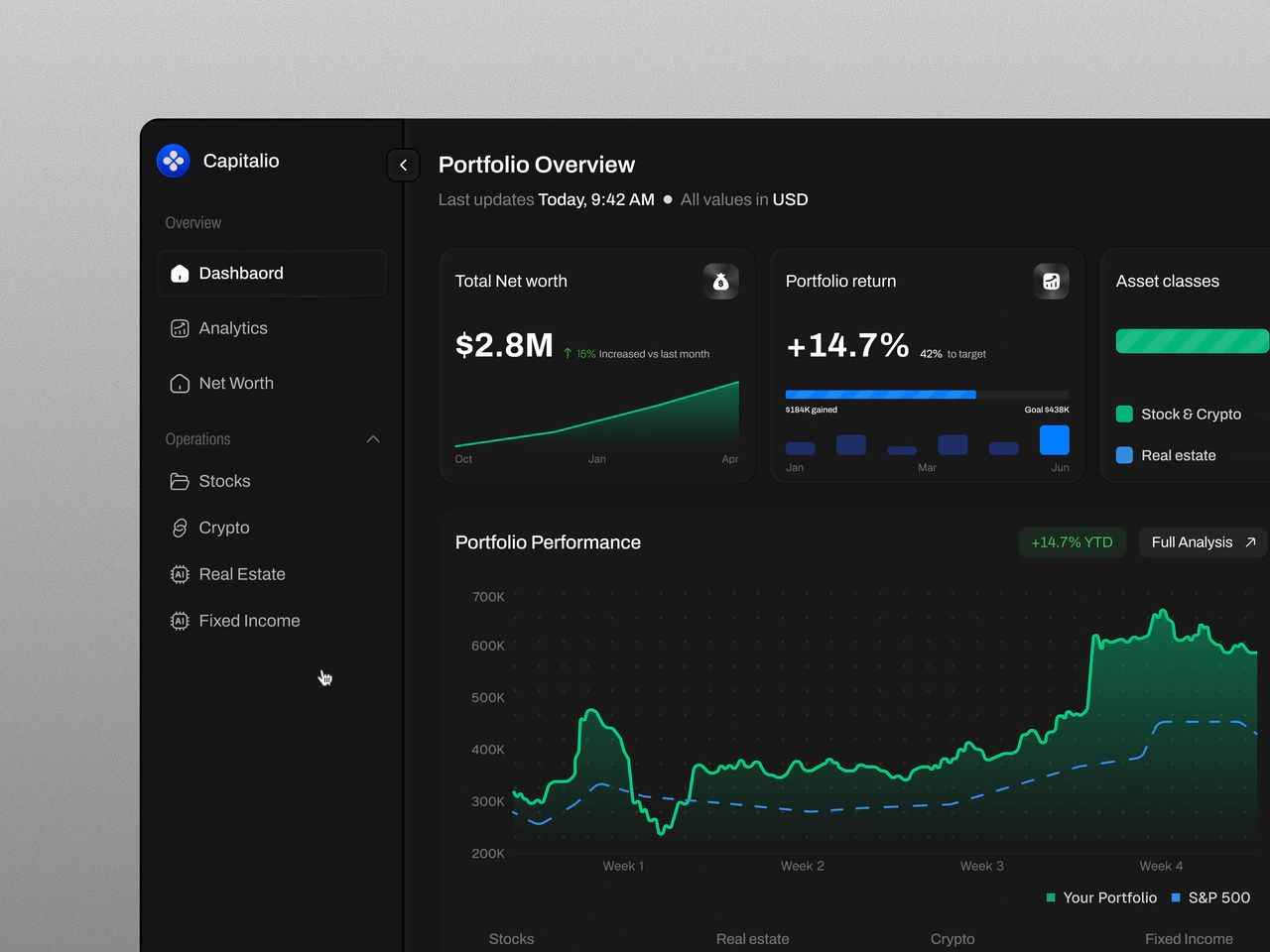Click the blue Real estate swatch
This screenshot has height=952, width=1270.
pyautogui.click(x=1124, y=455)
